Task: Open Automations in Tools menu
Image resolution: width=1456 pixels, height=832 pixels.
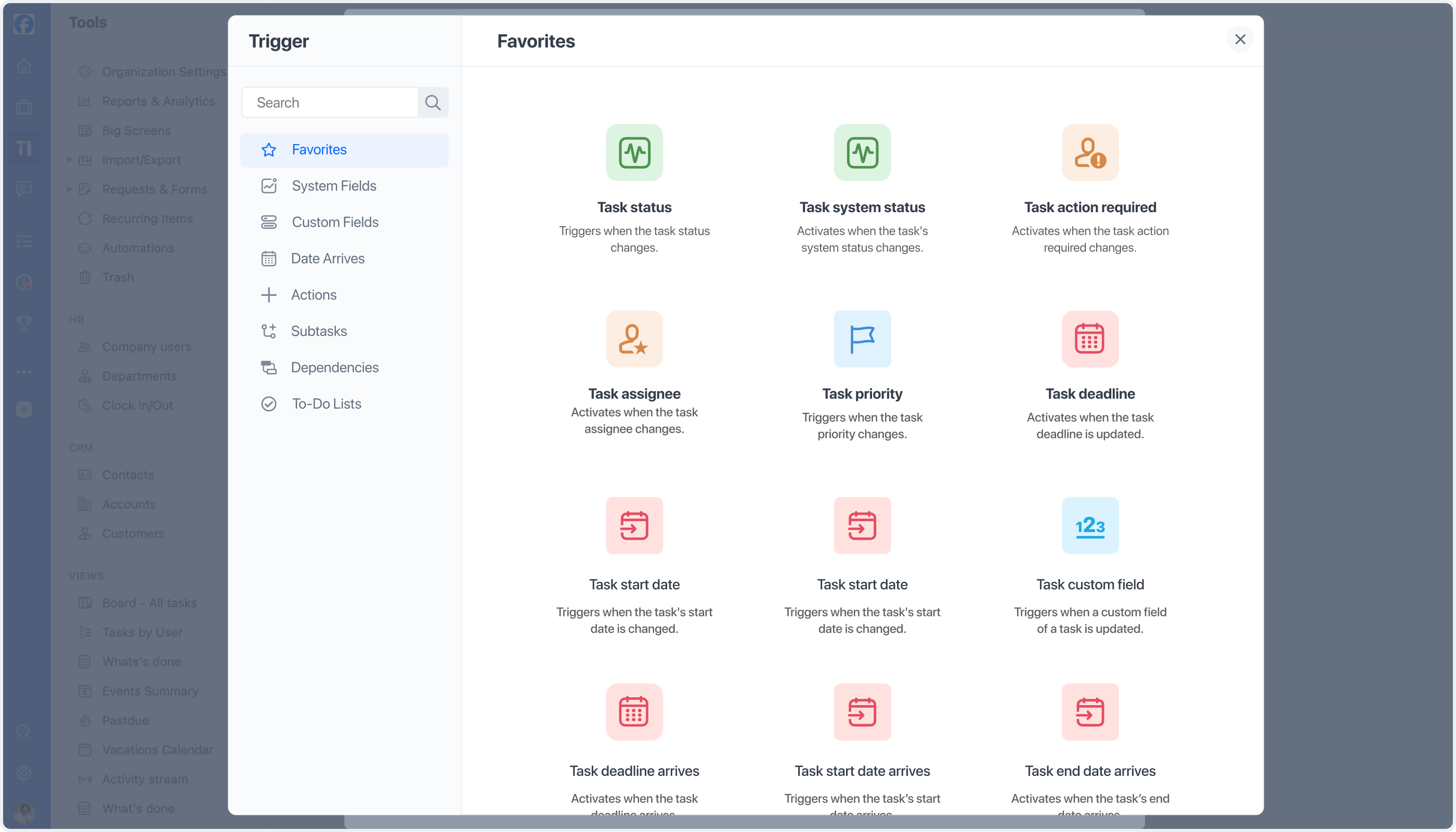Action: point(126,248)
